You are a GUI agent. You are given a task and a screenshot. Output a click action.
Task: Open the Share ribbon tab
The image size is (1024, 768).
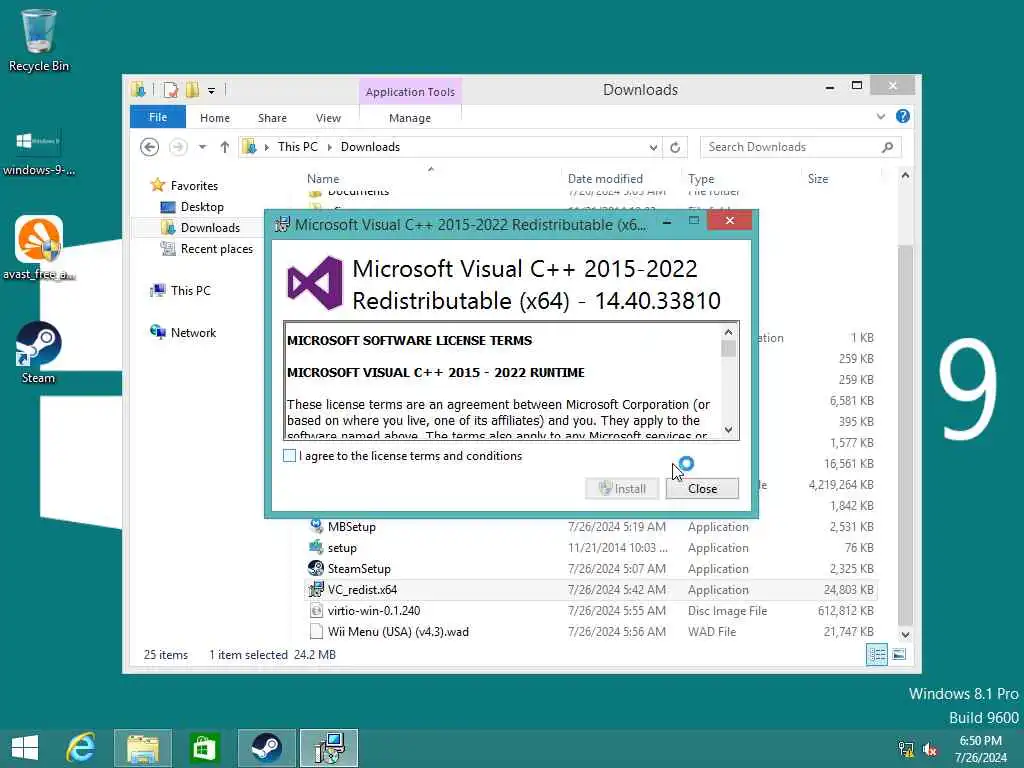coord(272,118)
